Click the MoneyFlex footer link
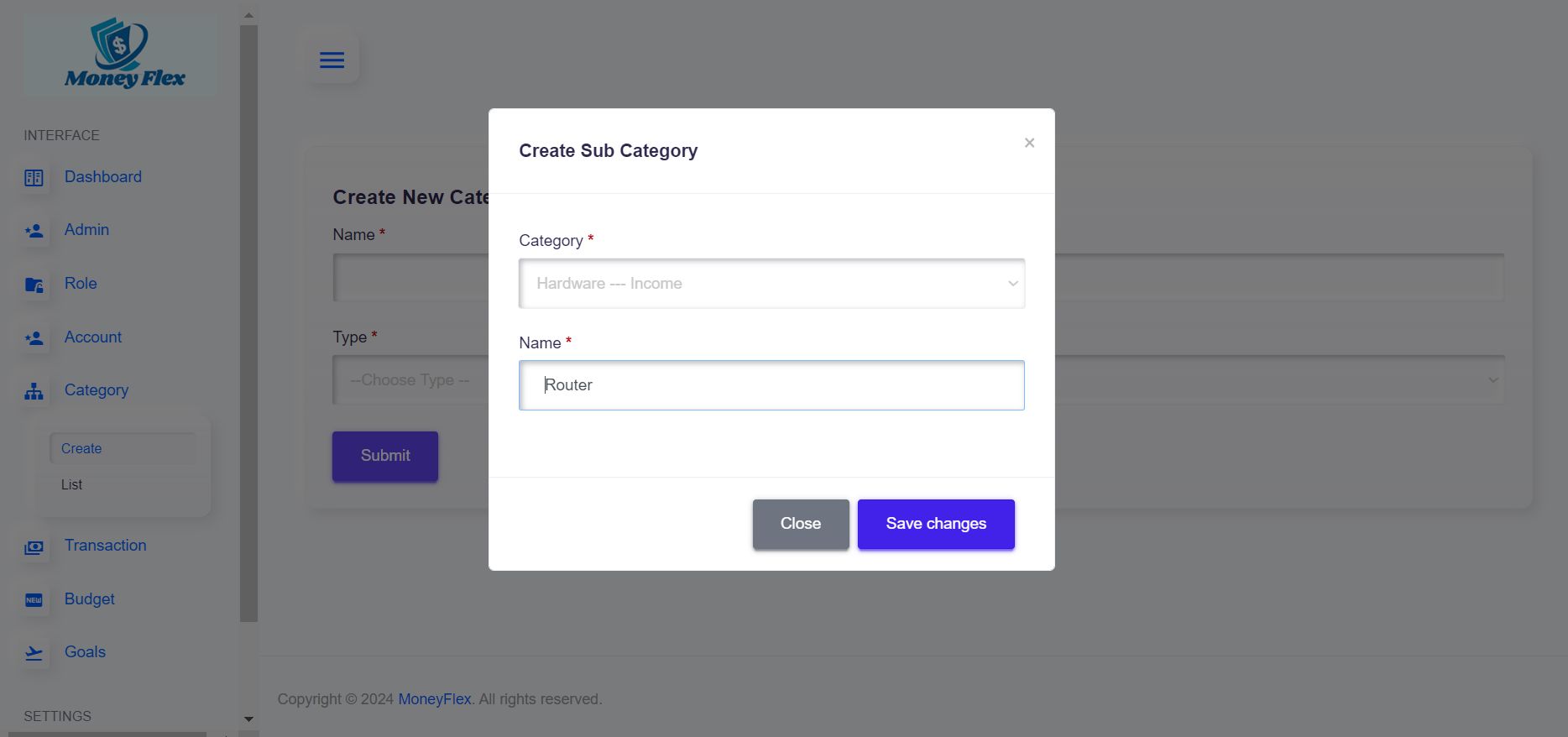Image resolution: width=1568 pixels, height=737 pixels. [434, 699]
